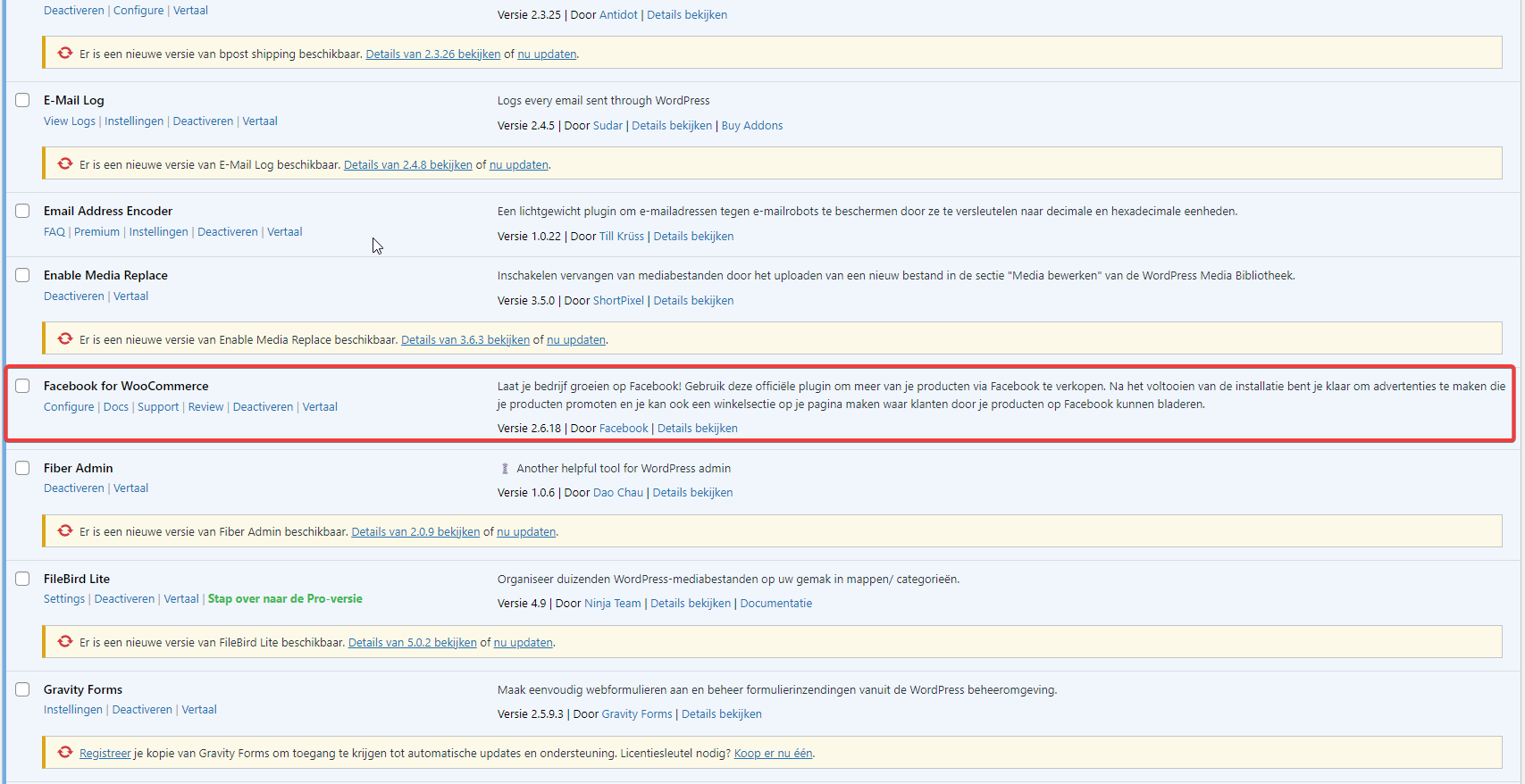Check the Enable Media Replace checkbox
The height and width of the screenshot is (784, 1525).
coord(22,275)
